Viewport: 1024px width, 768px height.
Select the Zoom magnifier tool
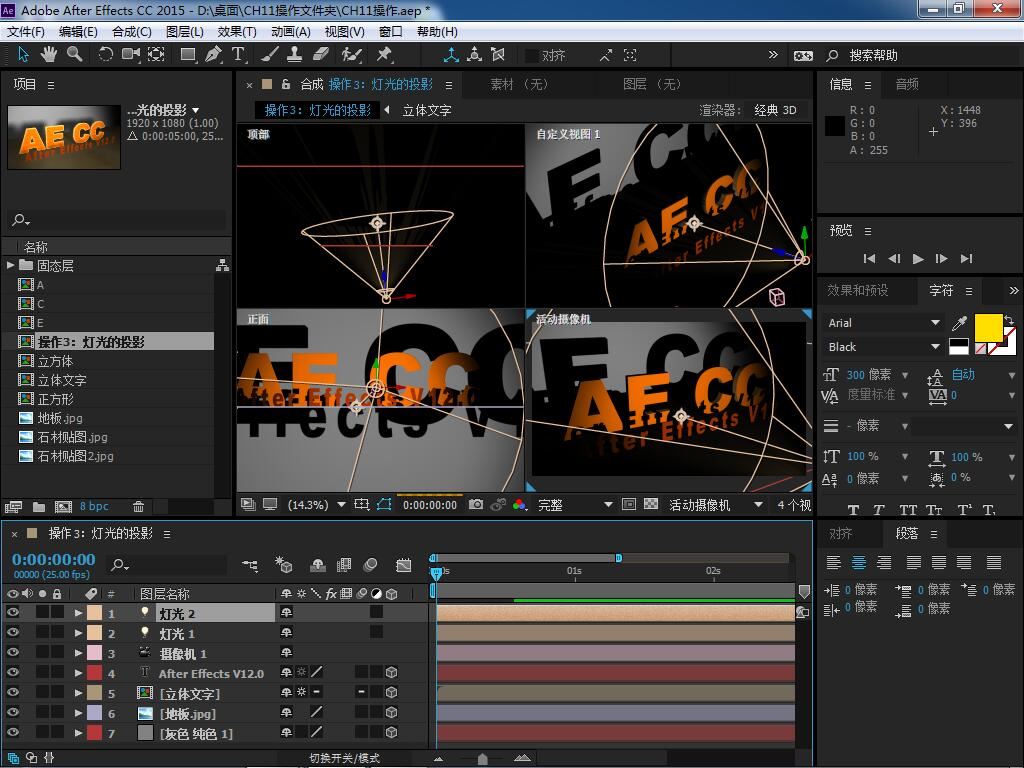click(74, 55)
